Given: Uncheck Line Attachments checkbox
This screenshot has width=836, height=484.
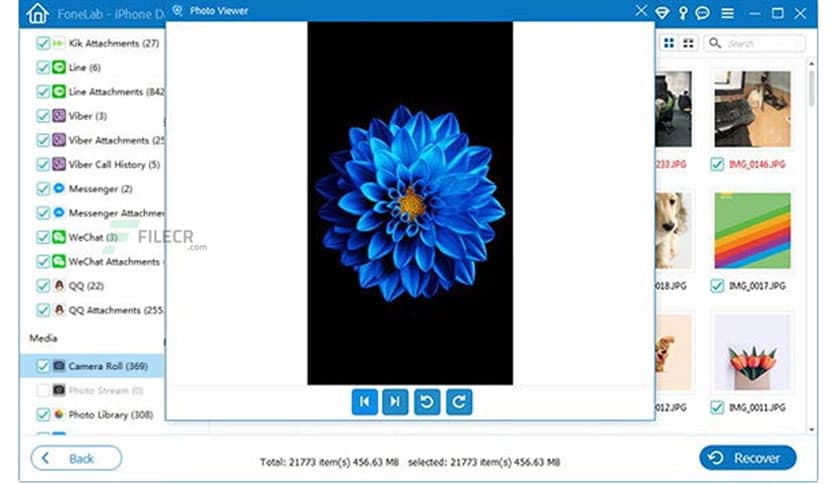Looking at the screenshot, I should (43, 92).
